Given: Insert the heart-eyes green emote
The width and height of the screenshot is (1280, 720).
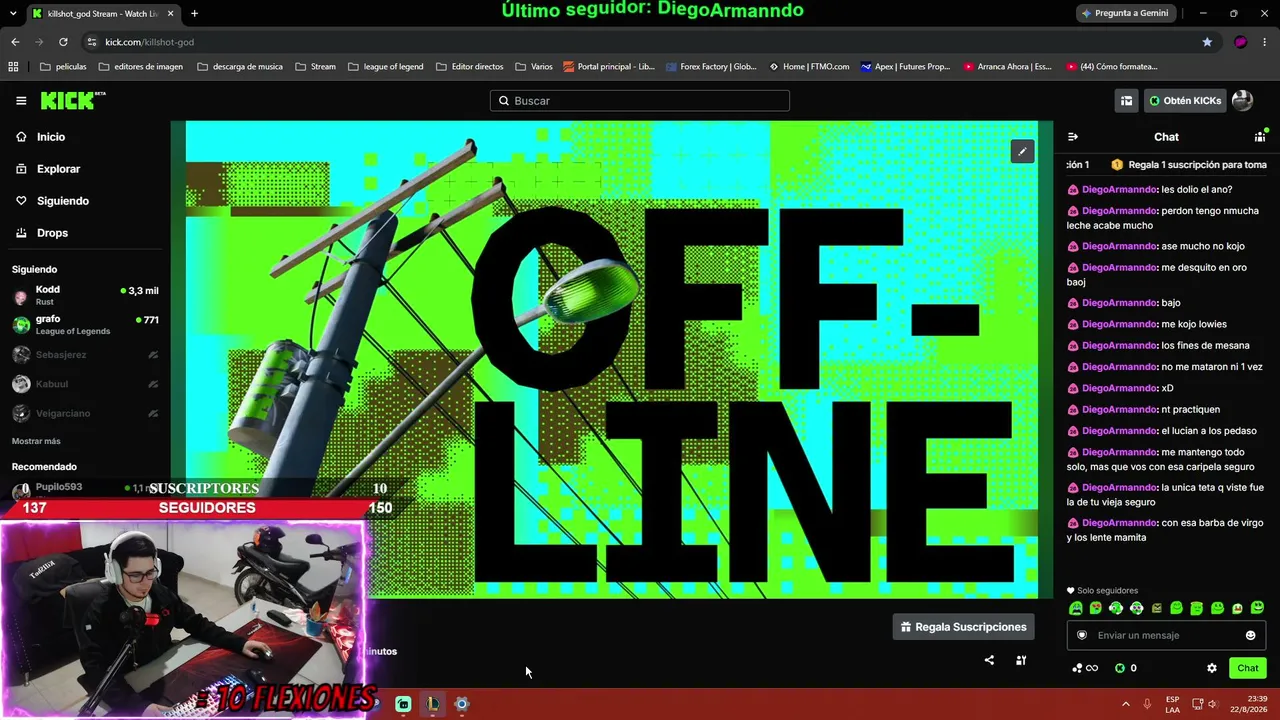Looking at the screenshot, I should click(x=1096, y=608).
